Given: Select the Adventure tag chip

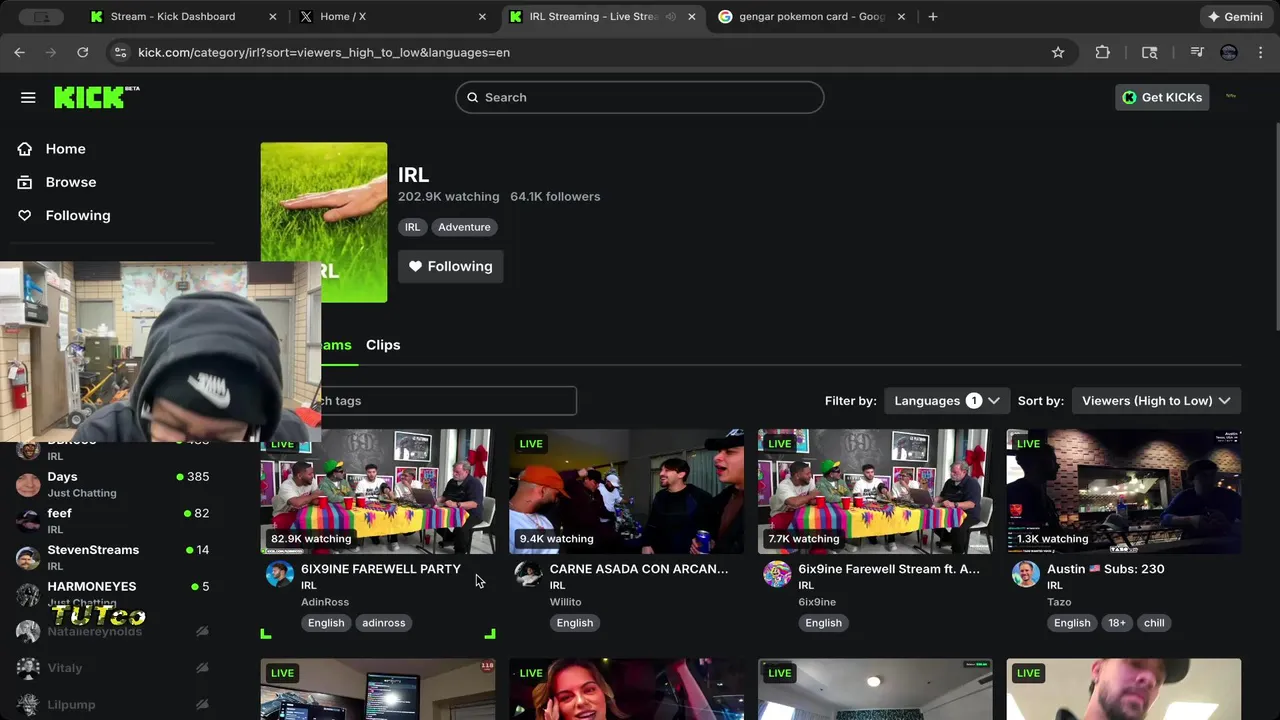Looking at the screenshot, I should (464, 227).
